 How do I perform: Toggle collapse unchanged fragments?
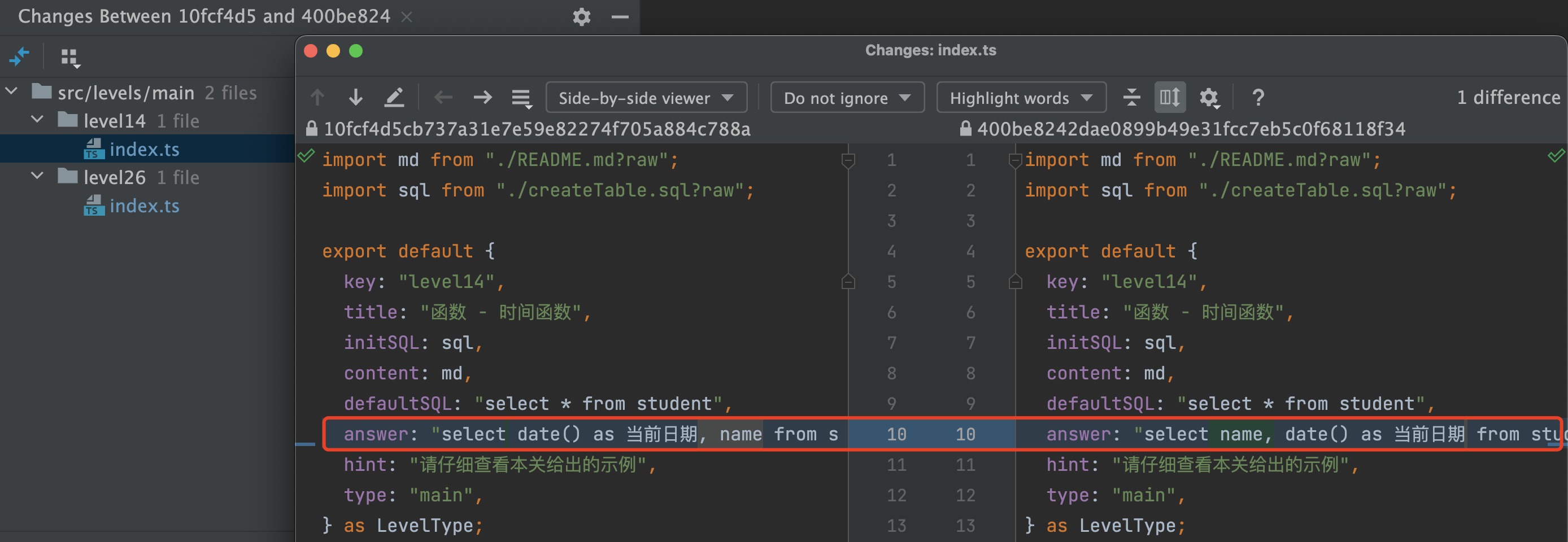tap(1131, 97)
